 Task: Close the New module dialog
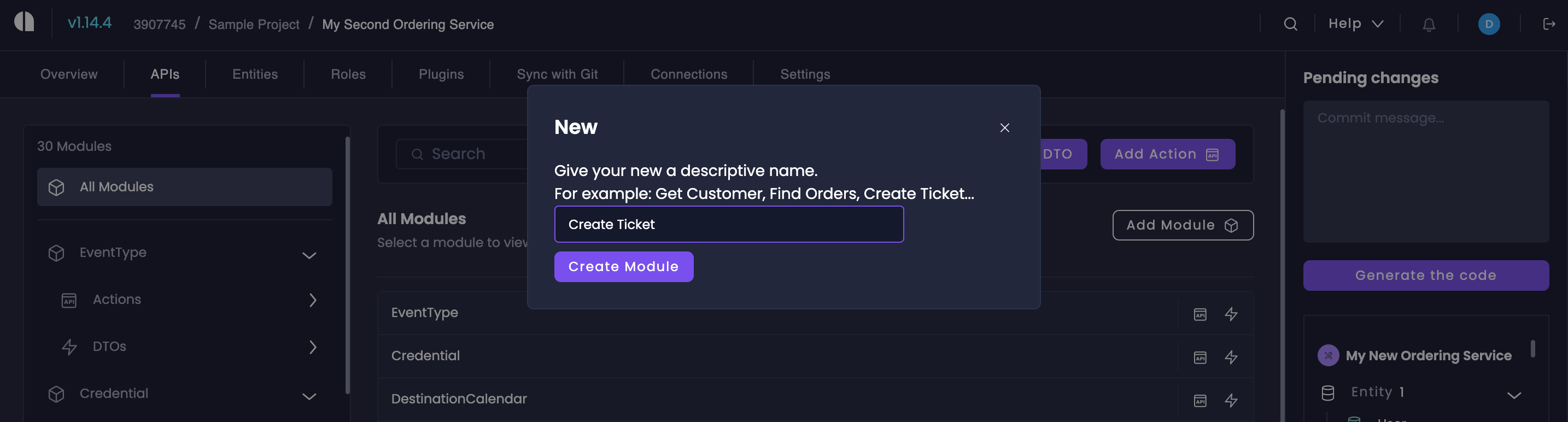pyautogui.click(x=1004, y=127)
